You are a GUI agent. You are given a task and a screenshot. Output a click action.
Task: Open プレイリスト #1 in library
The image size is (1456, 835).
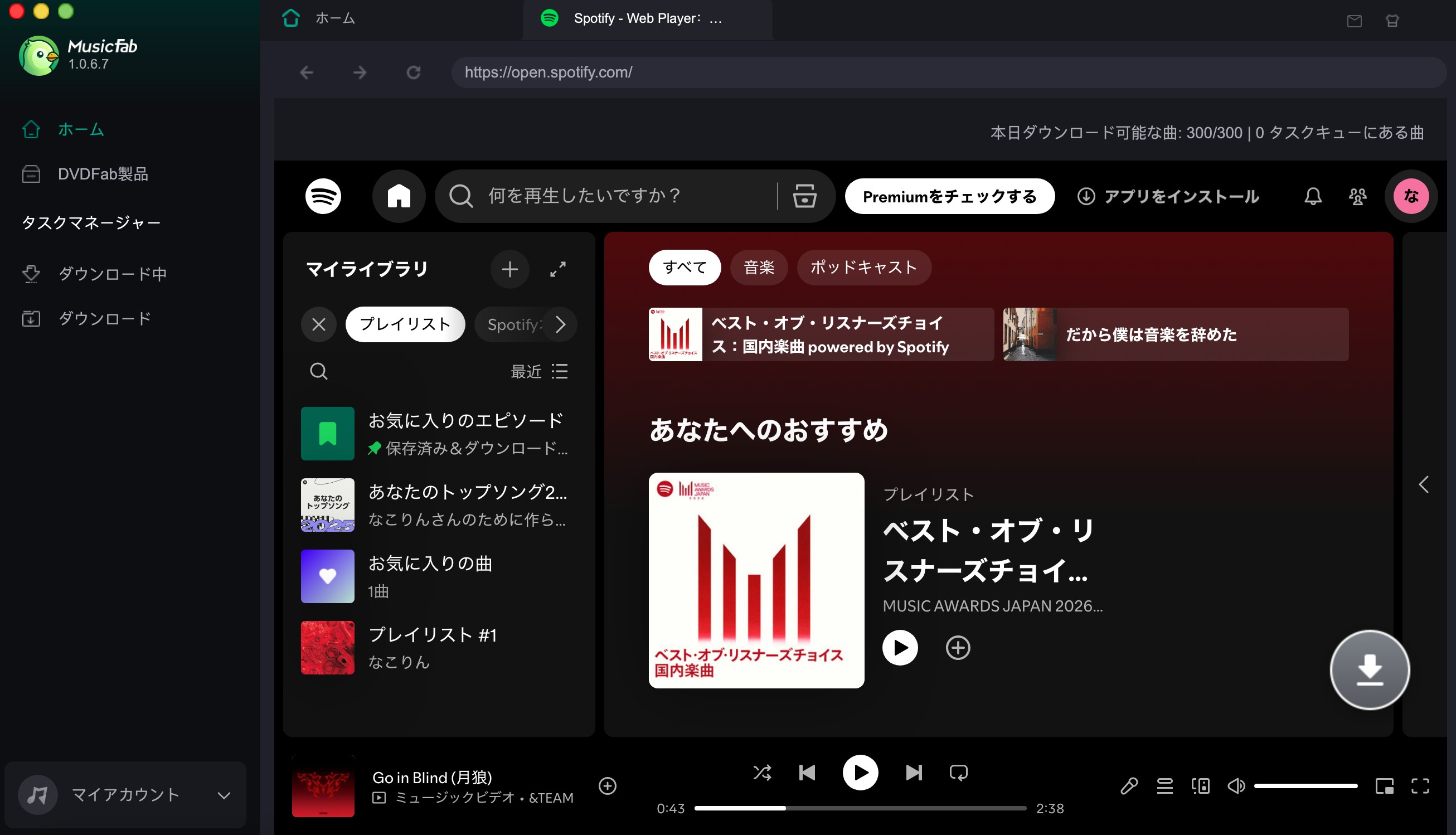(x=439, y=648)
